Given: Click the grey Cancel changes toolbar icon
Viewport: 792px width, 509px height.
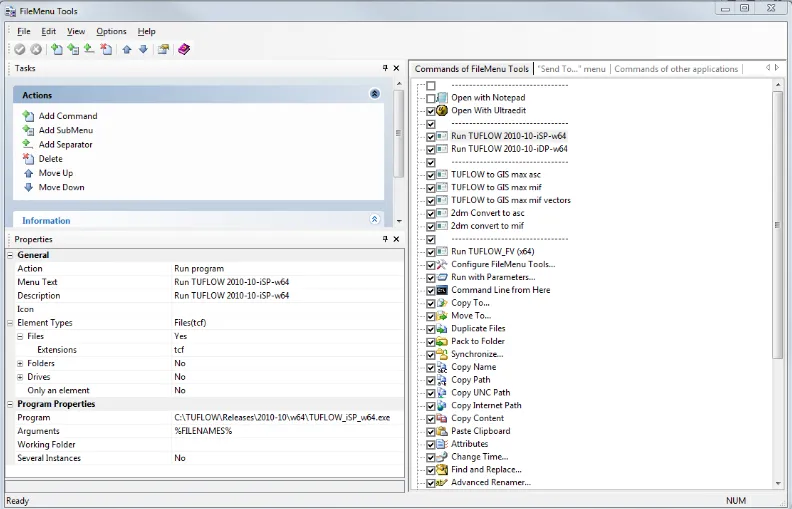Looking at the screenshot, I should 36,49.
